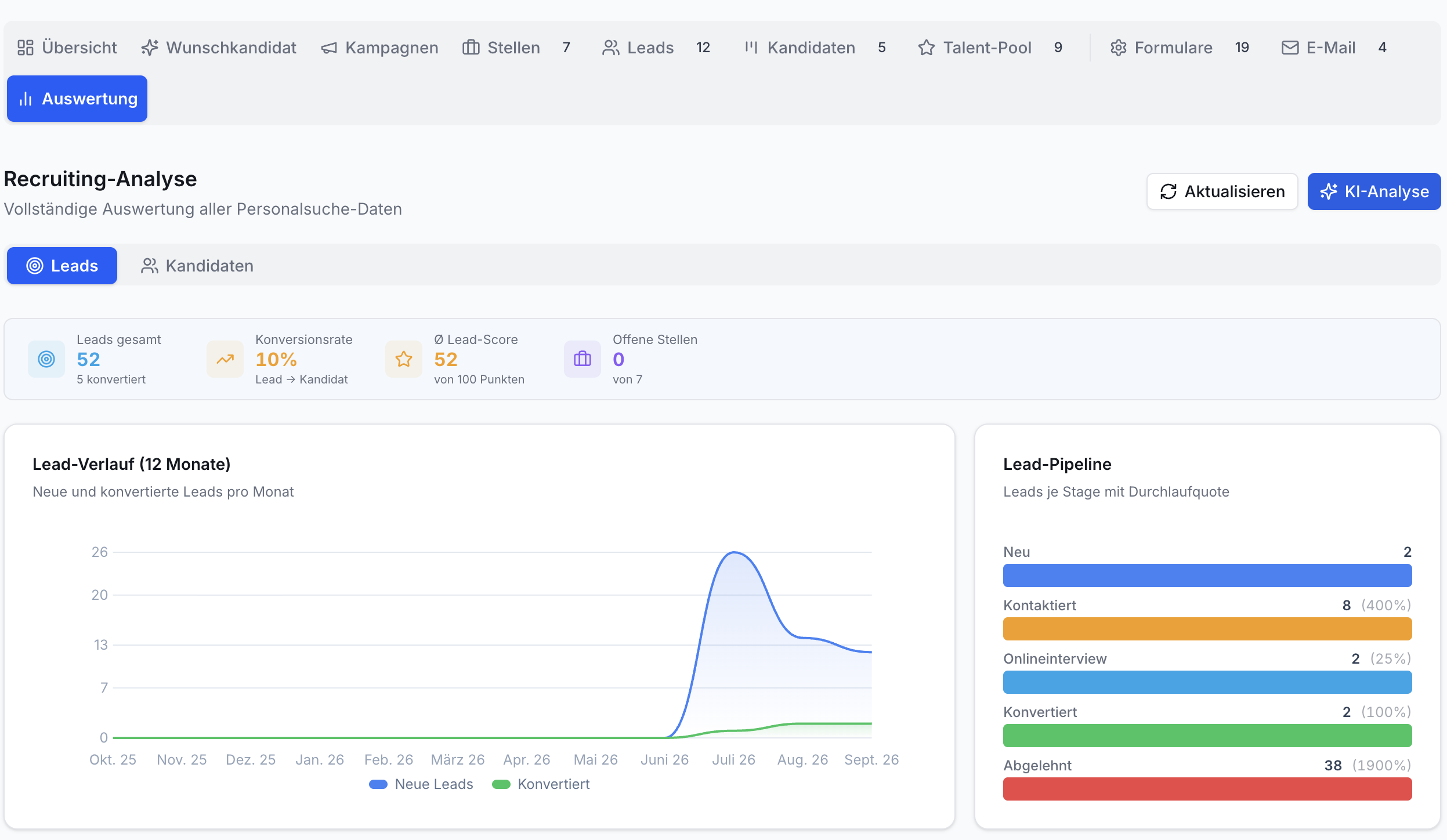The height and width of the screenshot is (840, 1447).
Task: Switch analysis view to Kandidaten
Action: [197, 266]
